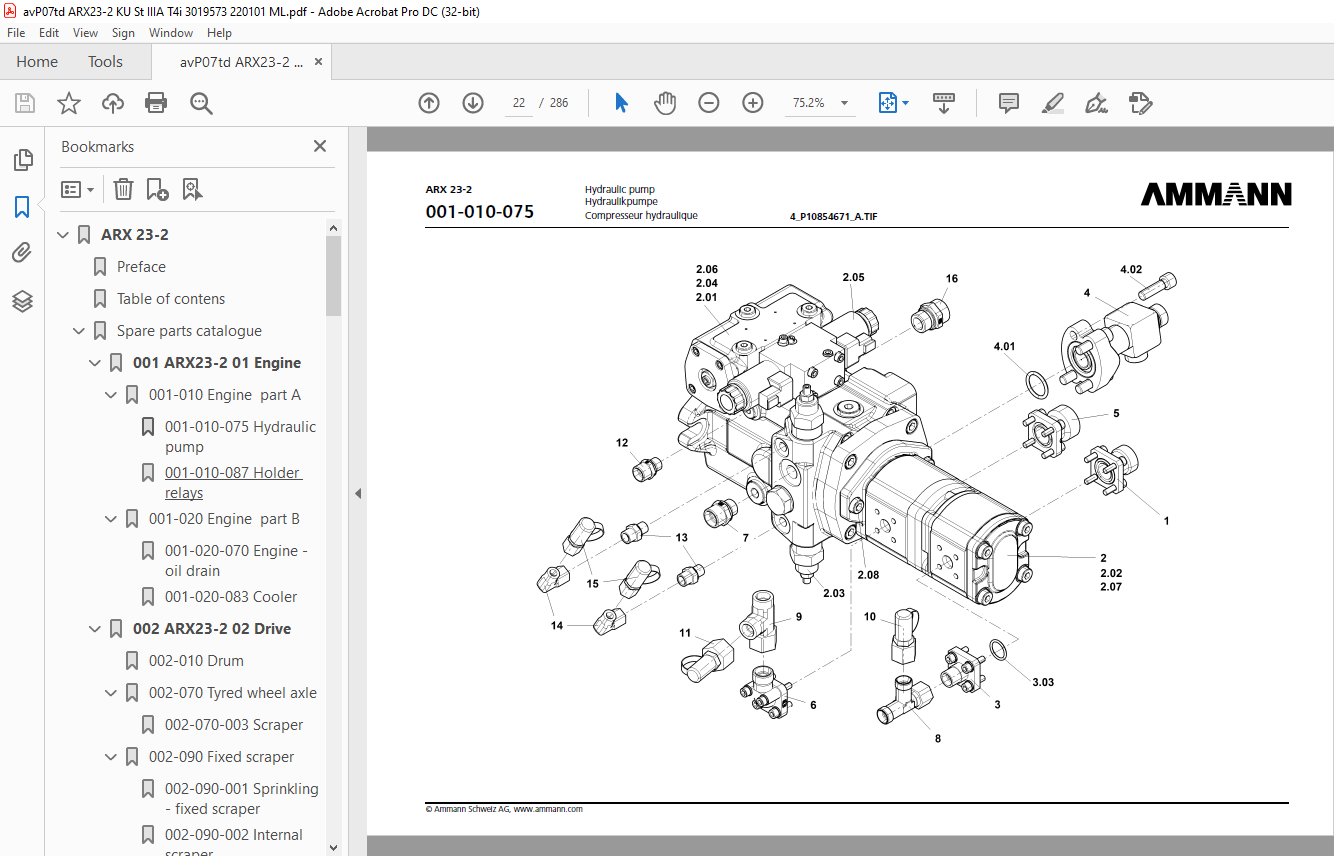The image size is (1334, 856).
Task: Go to next page arrow
Action: coord(473,103)
